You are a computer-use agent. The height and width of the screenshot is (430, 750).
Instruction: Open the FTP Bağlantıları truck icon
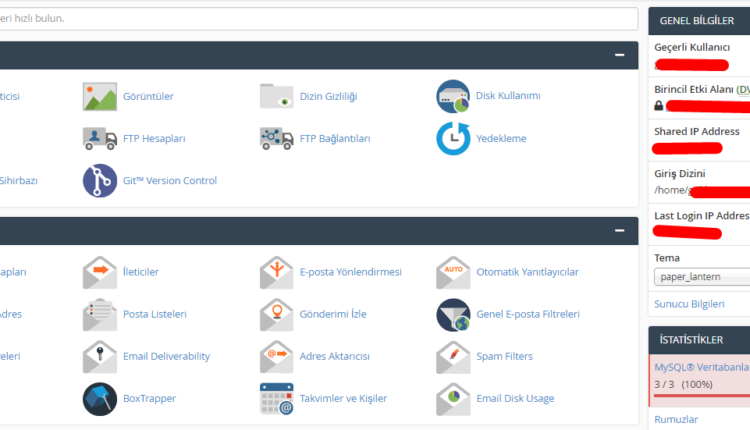276,139
